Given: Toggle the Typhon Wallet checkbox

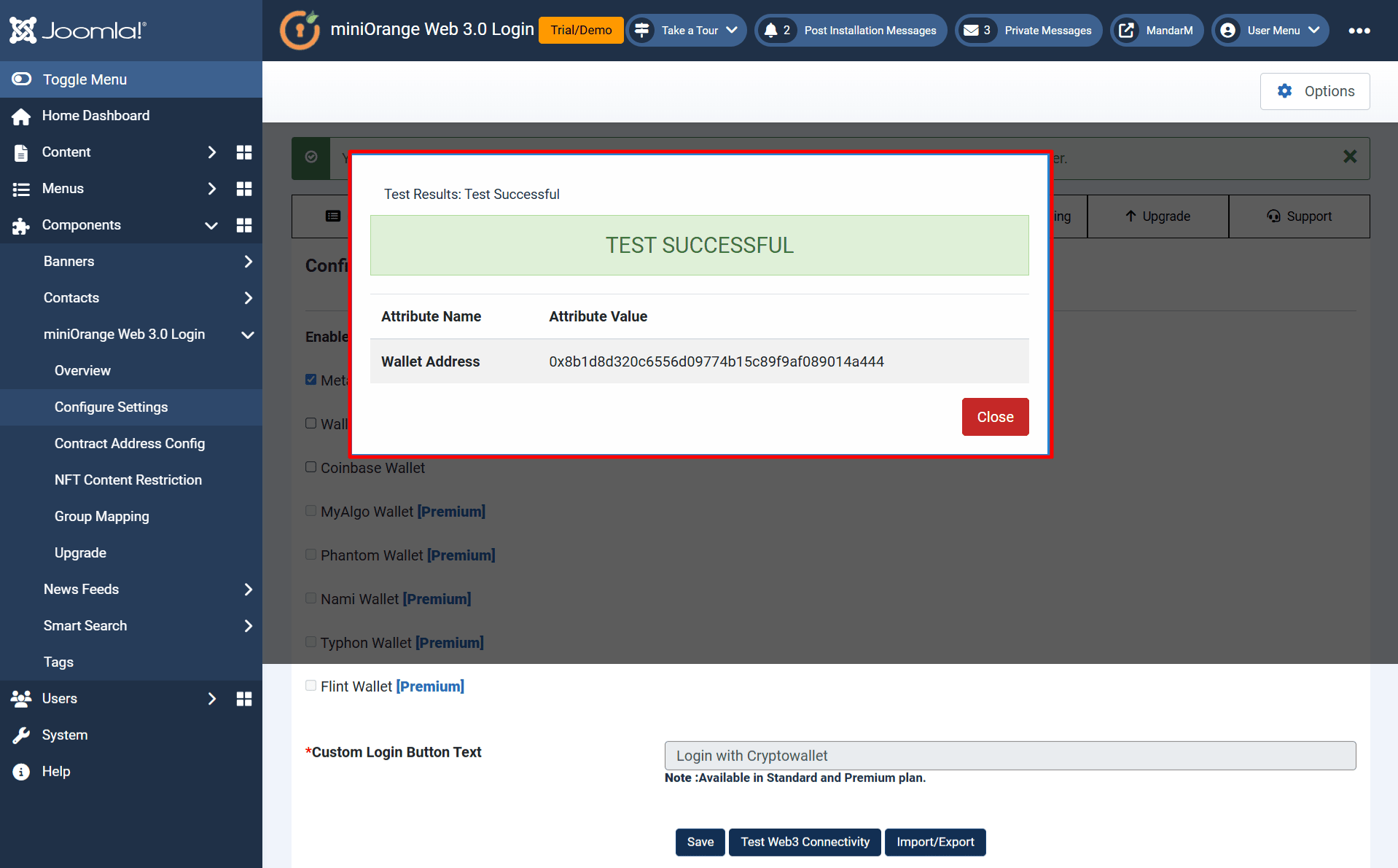Looking at the screenshot, I should coord(311,642).
